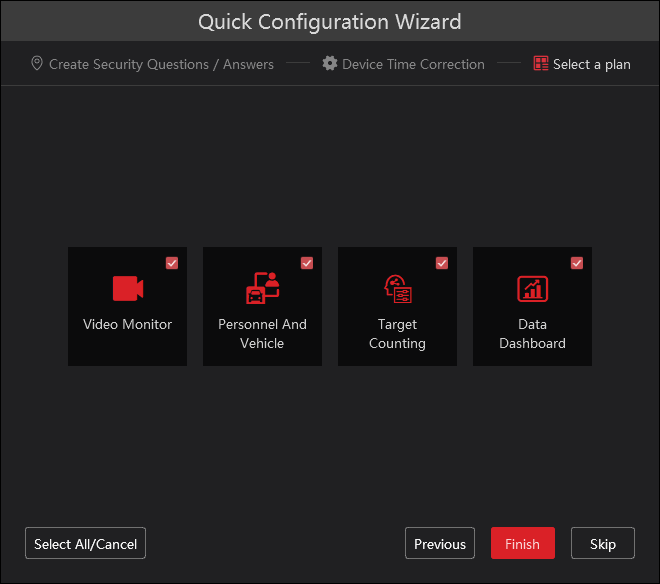Select the Data Dashboard label text

[x=532, y=333]
